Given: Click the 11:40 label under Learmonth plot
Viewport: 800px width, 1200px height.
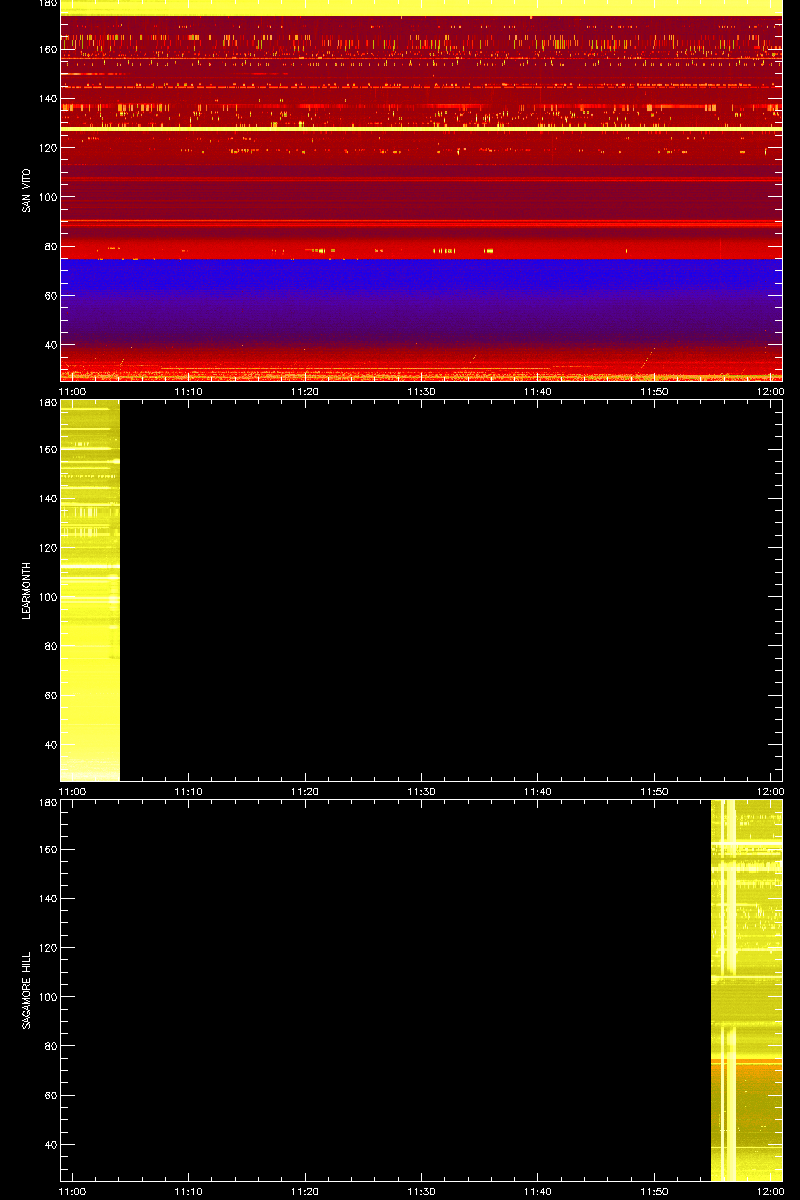Looking at the screenshot, I should pyautogui.click(x=538, y=791).
